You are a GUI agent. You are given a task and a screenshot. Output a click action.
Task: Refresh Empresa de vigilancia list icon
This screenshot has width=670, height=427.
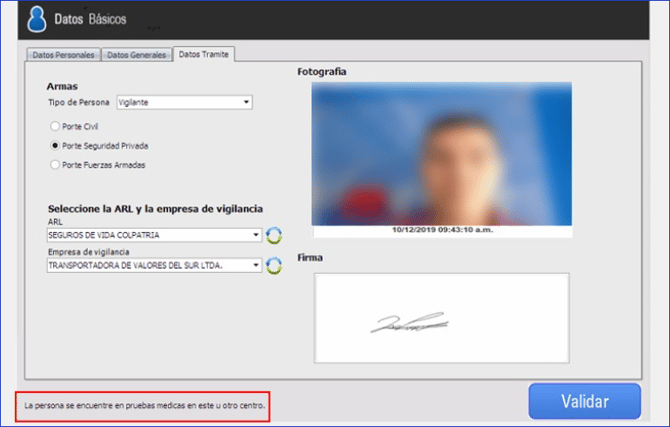tap(274, 265)
